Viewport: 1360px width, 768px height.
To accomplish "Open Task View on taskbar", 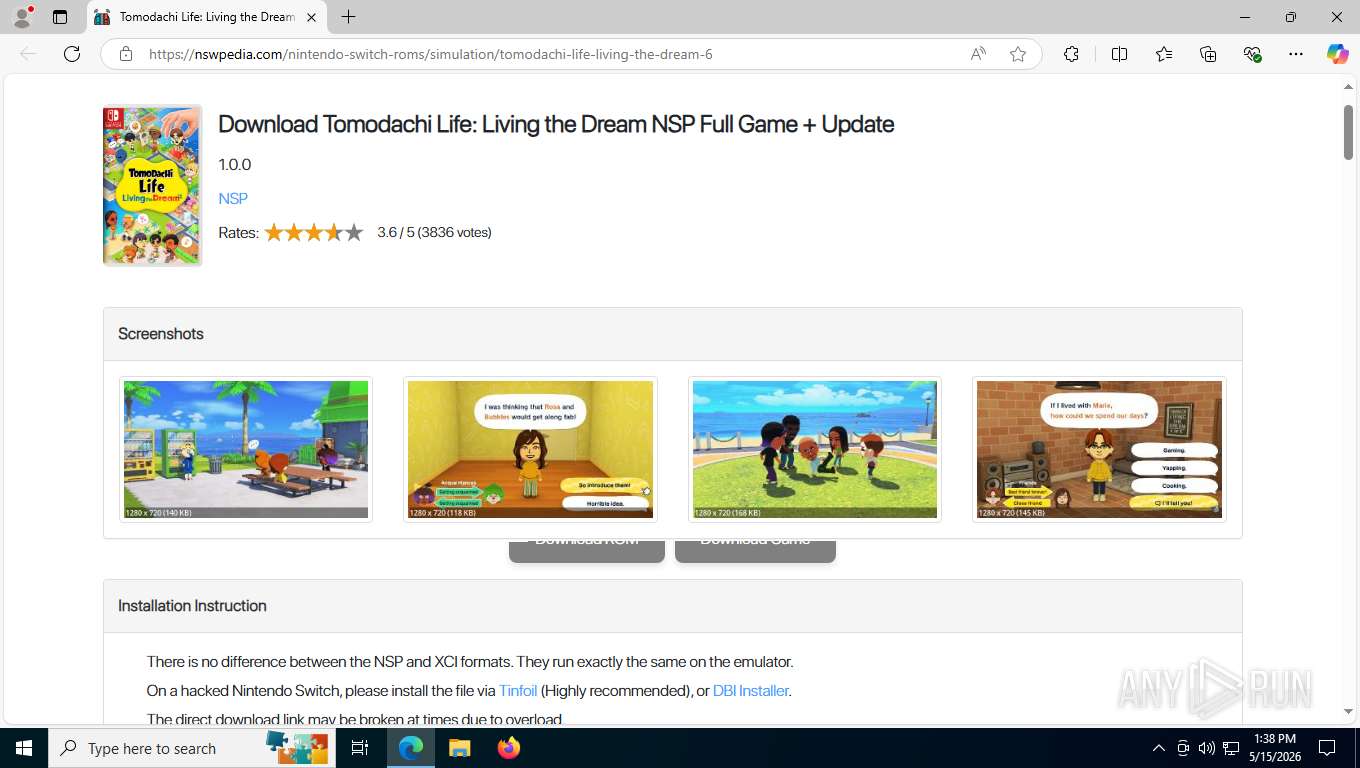I will click(360, 748).
